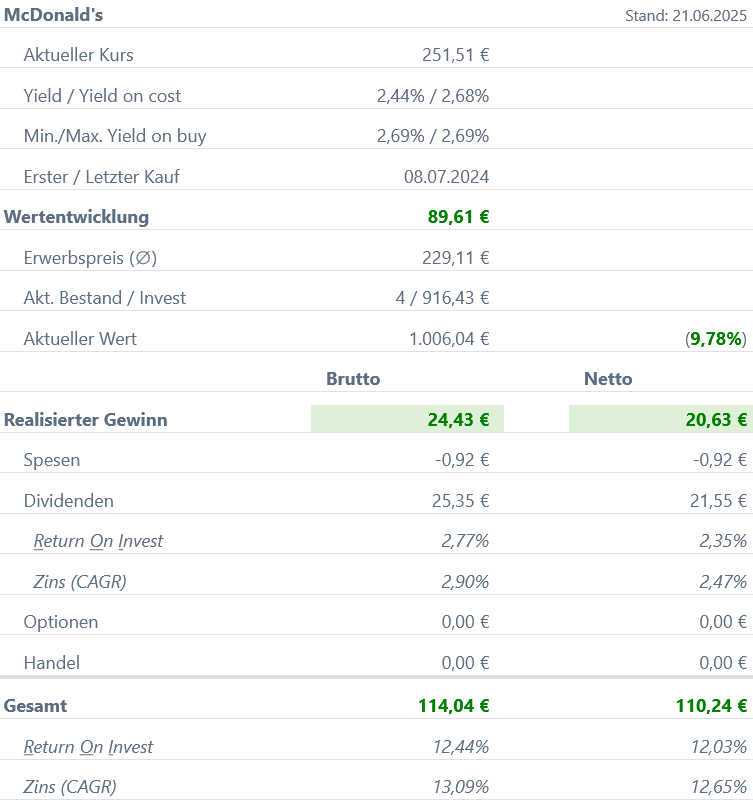
Task: Click Zins (CAGR) under Gesamt
Action: 70,788
